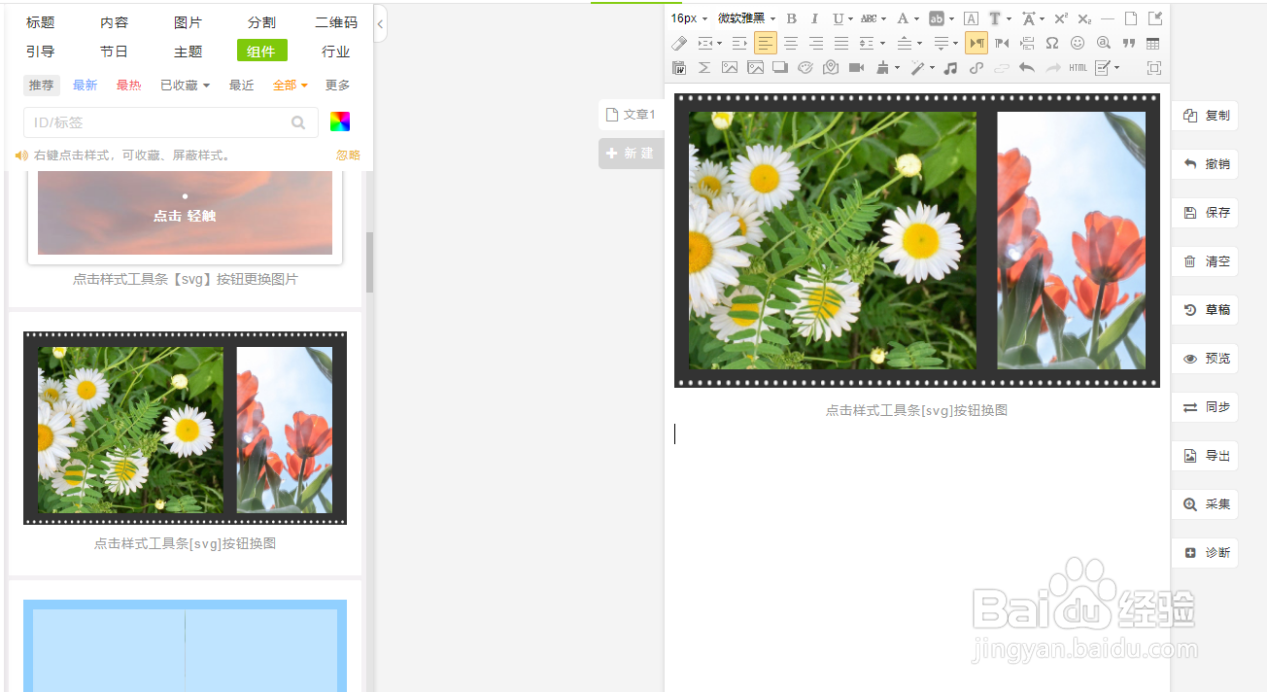Apply superscript formatting
Viewport: 1267px width, 692px height.
[x=1060, y=18]
